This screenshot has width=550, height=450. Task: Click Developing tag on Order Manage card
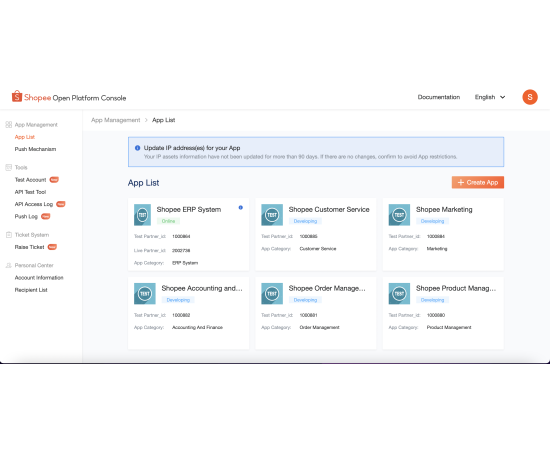pyautogui.click(x=305, y=300)
